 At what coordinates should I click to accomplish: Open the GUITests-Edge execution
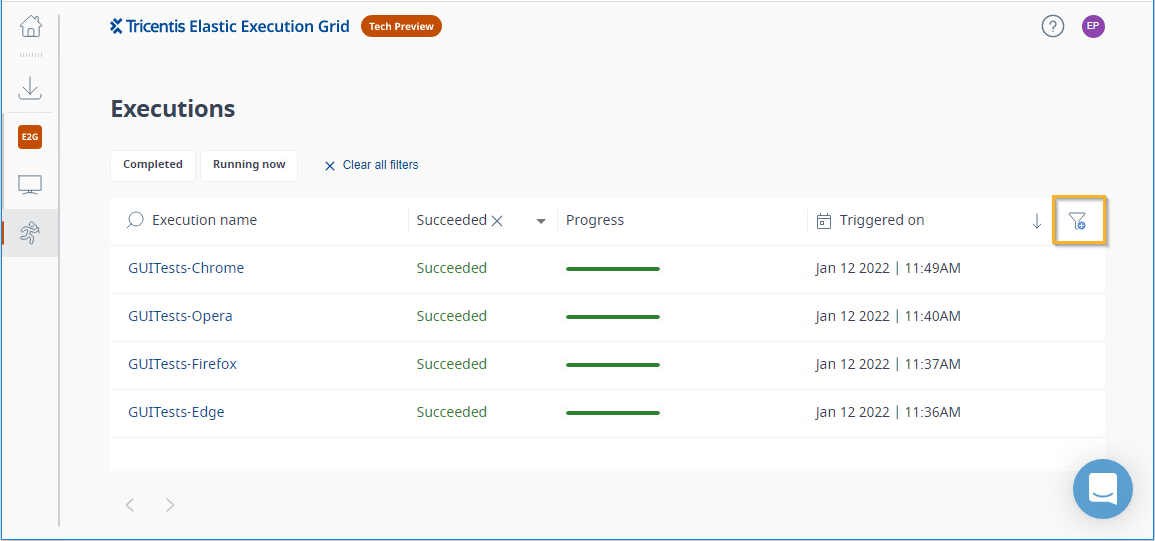[x=176, y=412]
